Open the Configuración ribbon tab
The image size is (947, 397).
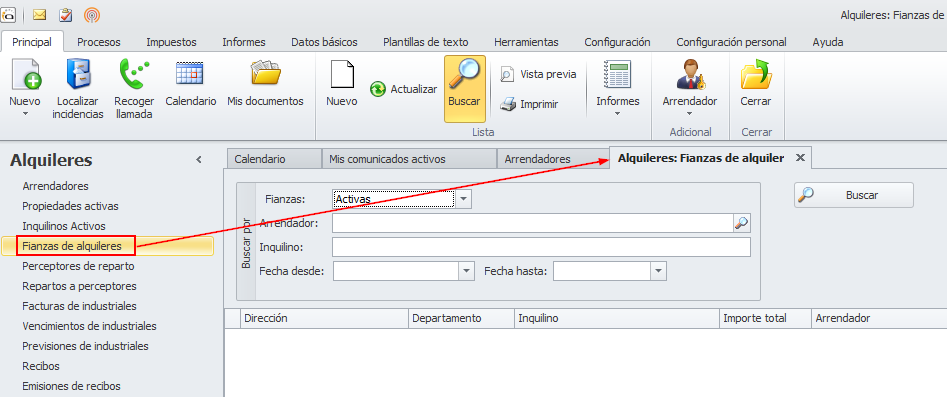[617, 42]
